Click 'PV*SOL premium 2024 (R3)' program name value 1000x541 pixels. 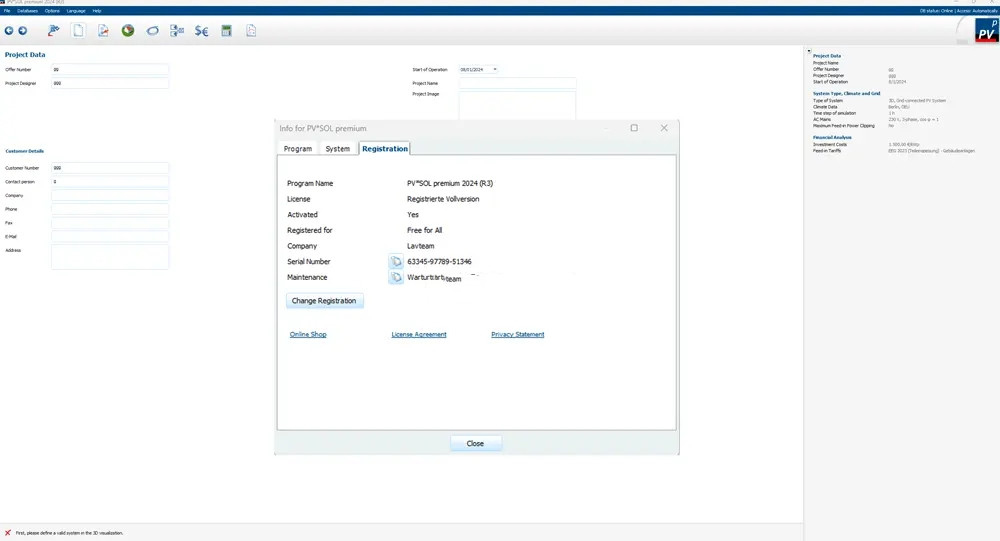point(450,183)
